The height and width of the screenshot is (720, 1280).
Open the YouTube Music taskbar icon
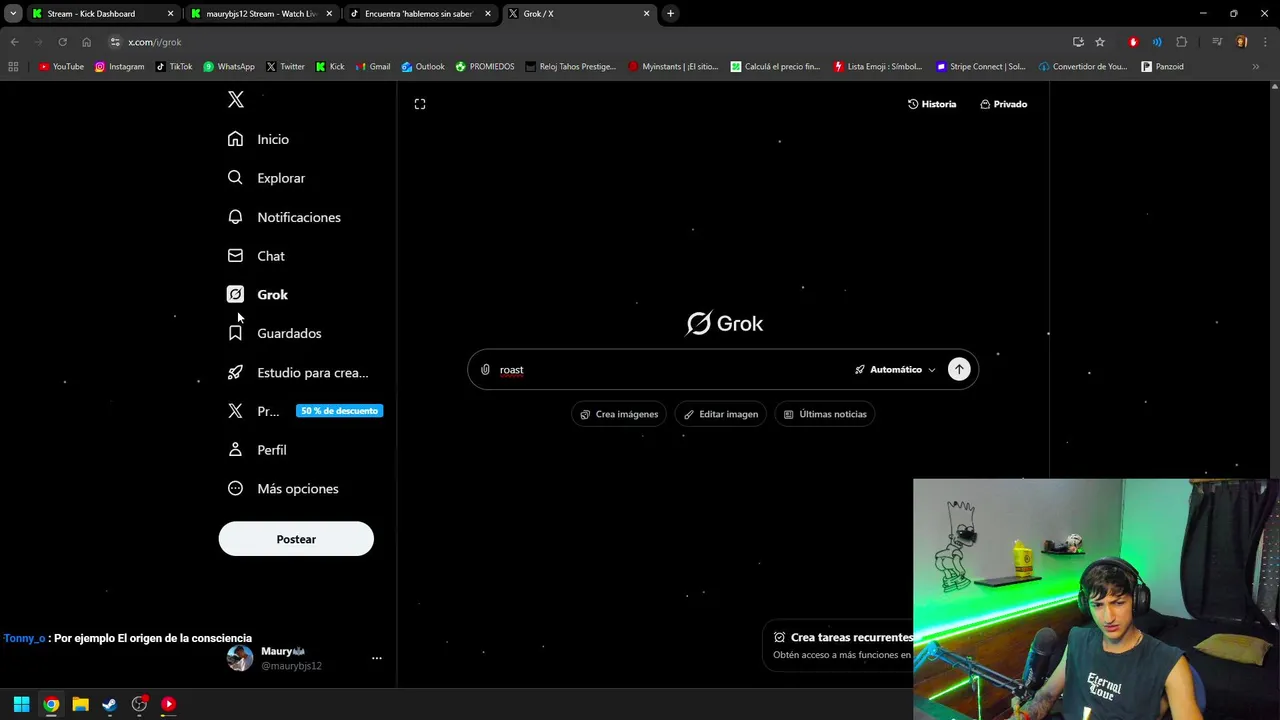tap(168, 704)
